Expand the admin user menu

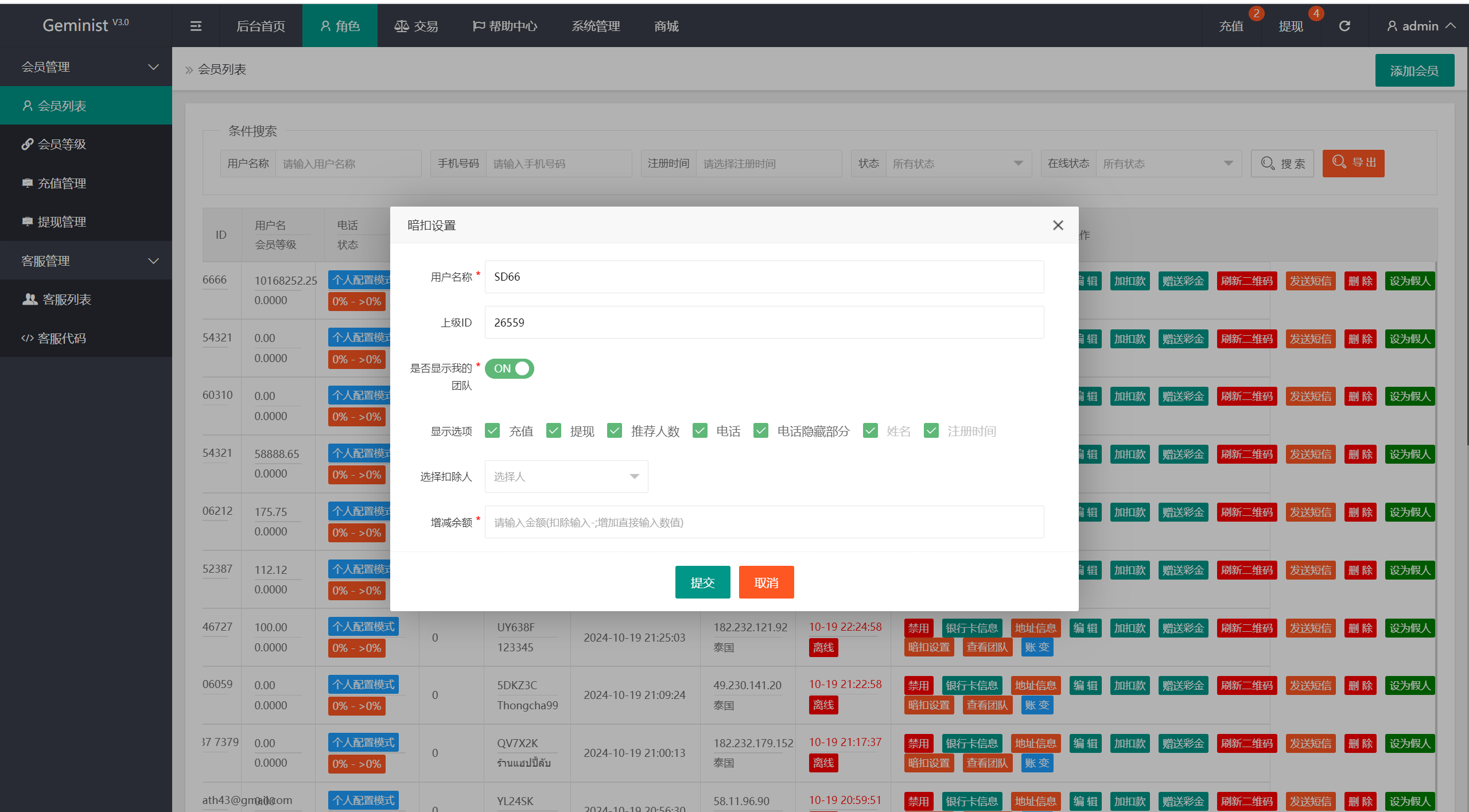(1420, 26)
